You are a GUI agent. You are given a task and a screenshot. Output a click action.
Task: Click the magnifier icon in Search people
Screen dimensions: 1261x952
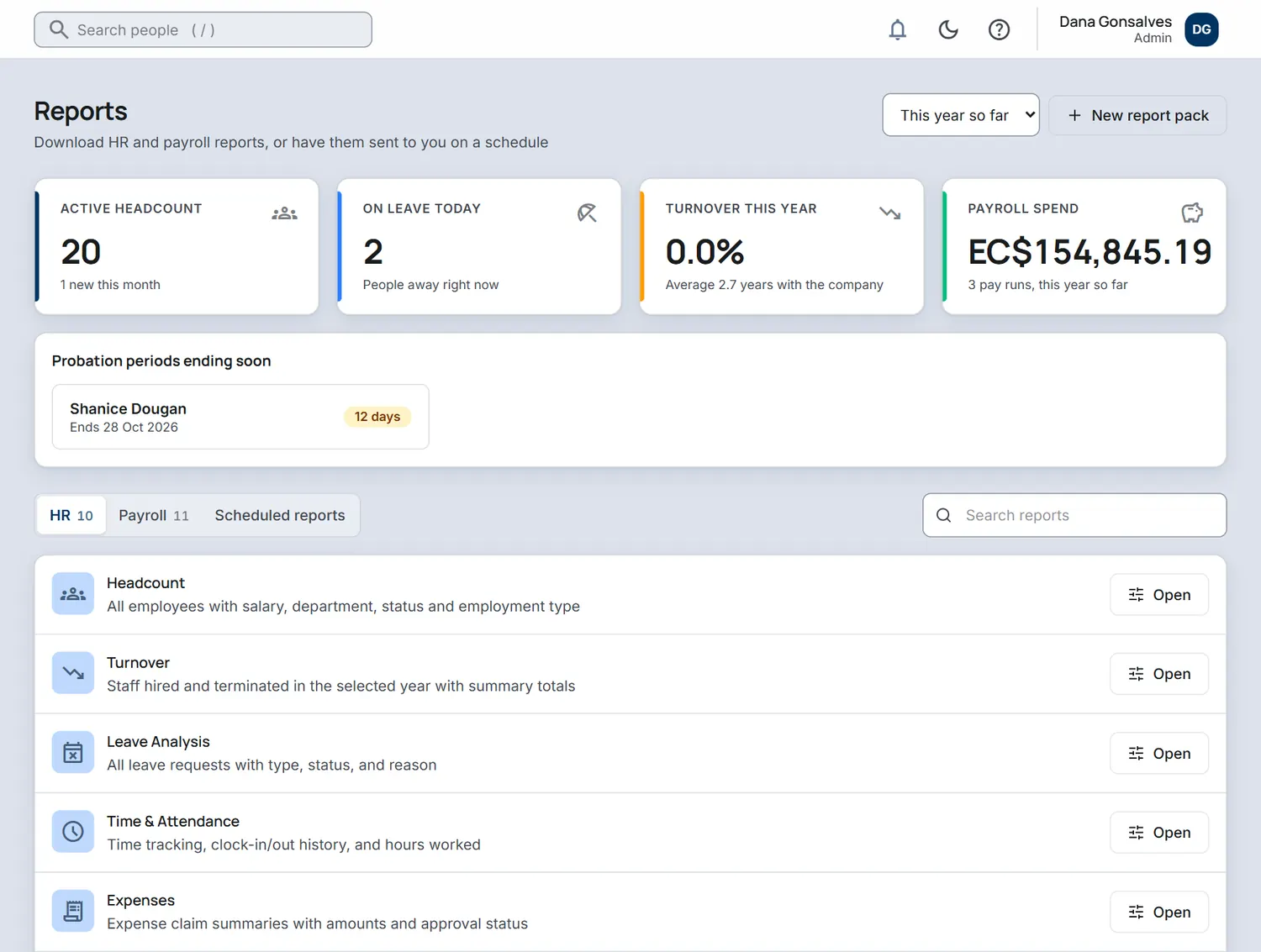pyautogui.click(x=58, y=30)
